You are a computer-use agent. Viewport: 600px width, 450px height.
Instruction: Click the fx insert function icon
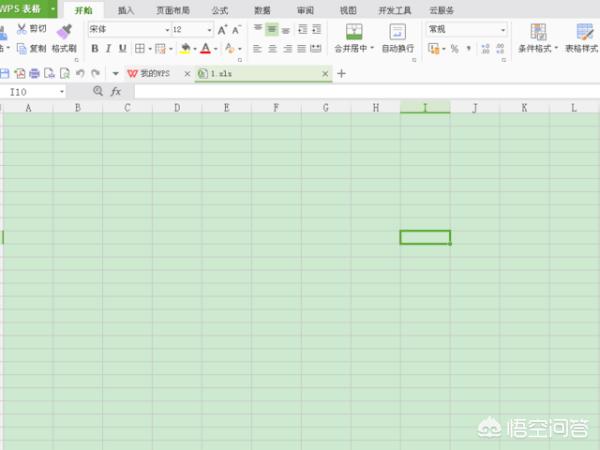(116, 91)
